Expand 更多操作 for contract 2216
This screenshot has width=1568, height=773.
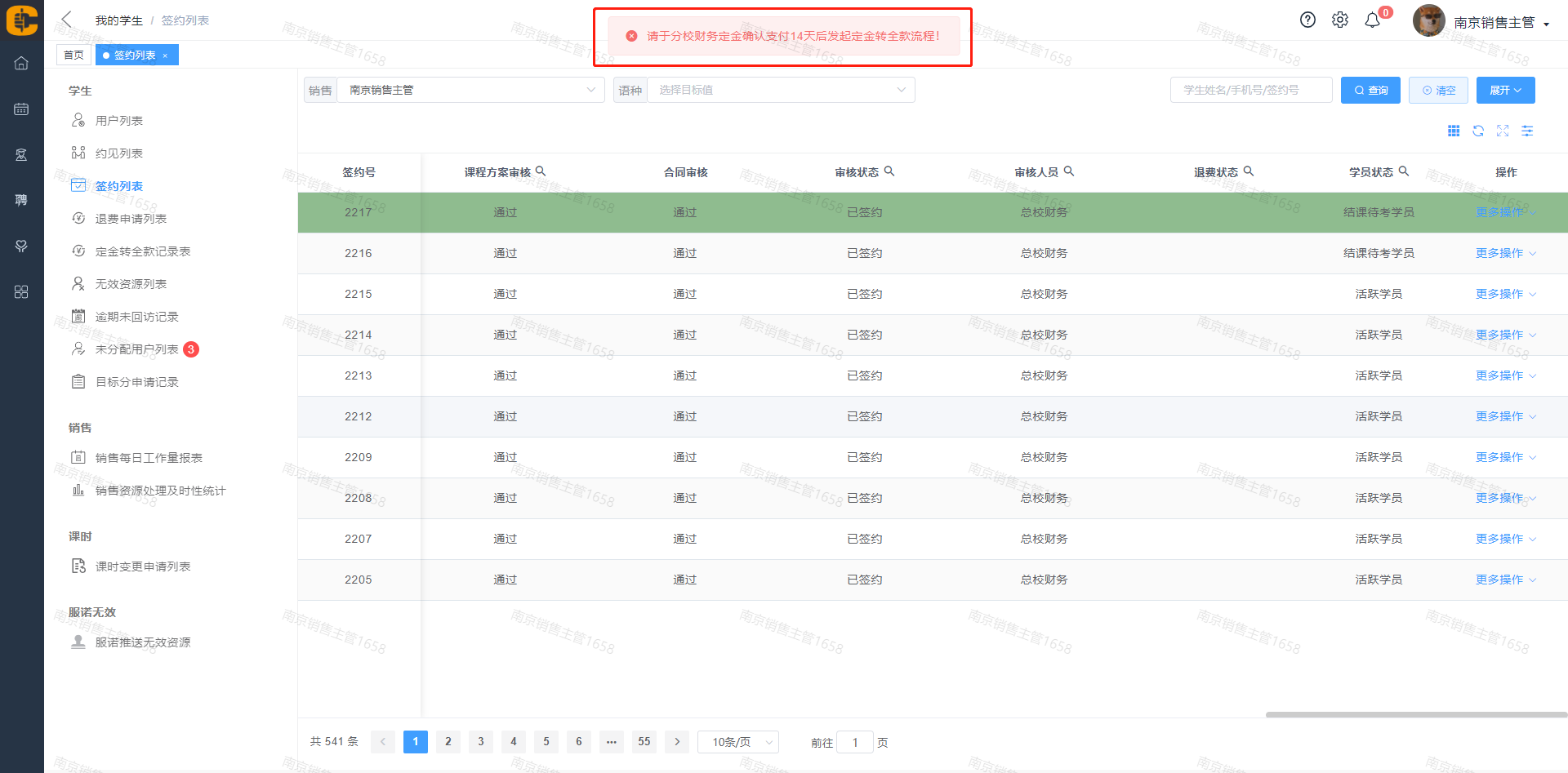click(1505, 253)
